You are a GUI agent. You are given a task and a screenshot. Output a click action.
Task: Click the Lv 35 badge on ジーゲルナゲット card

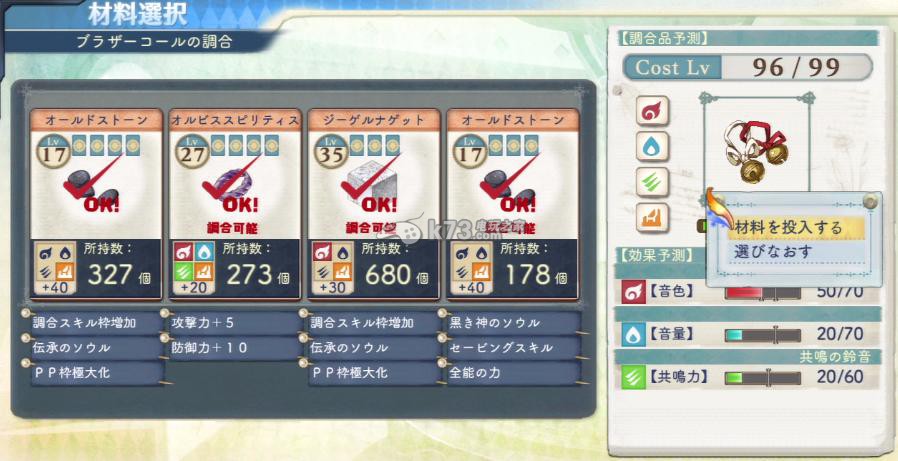pyautogui.click(x=331, y=151)
